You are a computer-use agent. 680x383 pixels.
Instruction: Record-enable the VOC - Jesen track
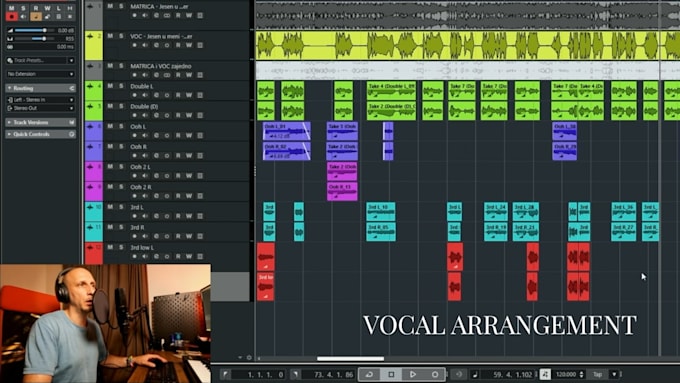tap(134, 45)
